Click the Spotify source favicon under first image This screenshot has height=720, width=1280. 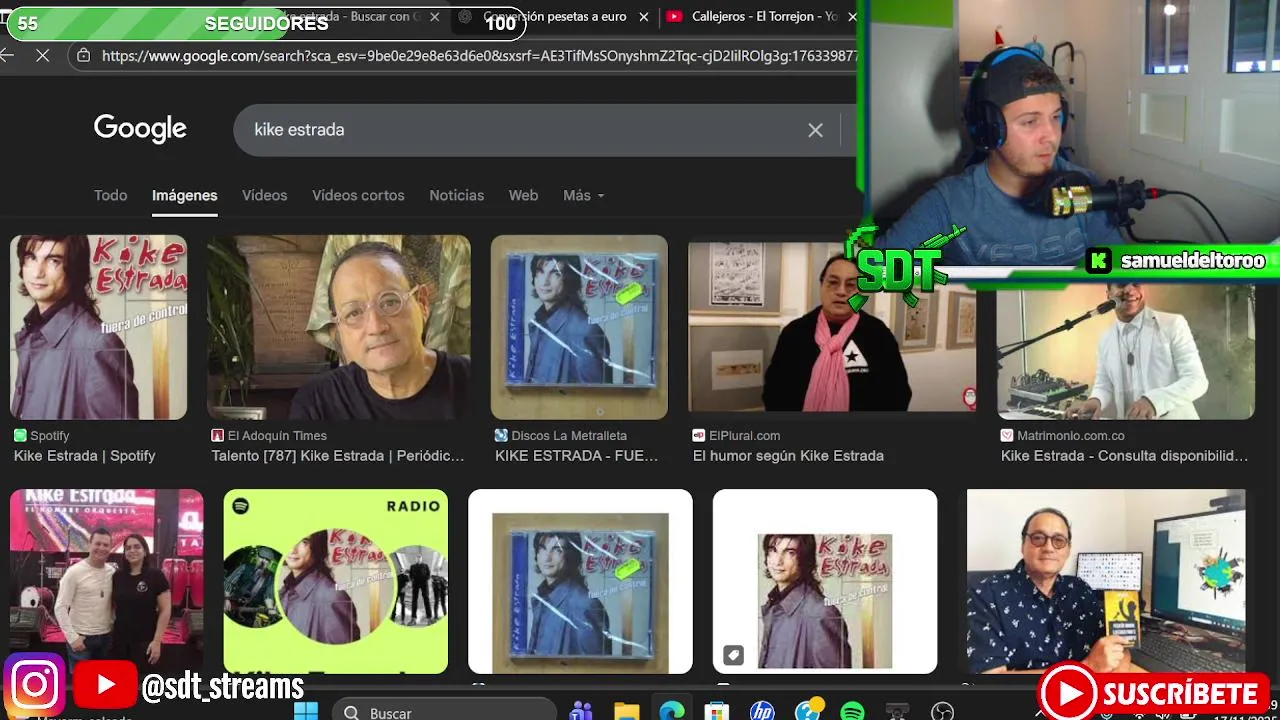point(20,436)
